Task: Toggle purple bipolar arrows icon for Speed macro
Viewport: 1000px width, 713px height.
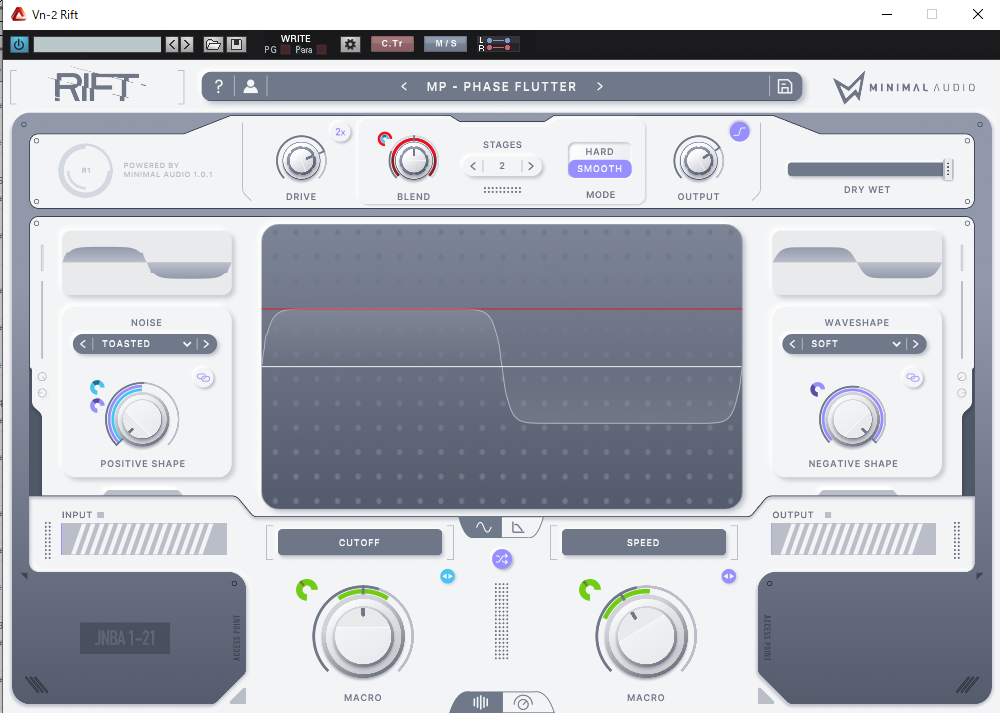Action: 729,577
